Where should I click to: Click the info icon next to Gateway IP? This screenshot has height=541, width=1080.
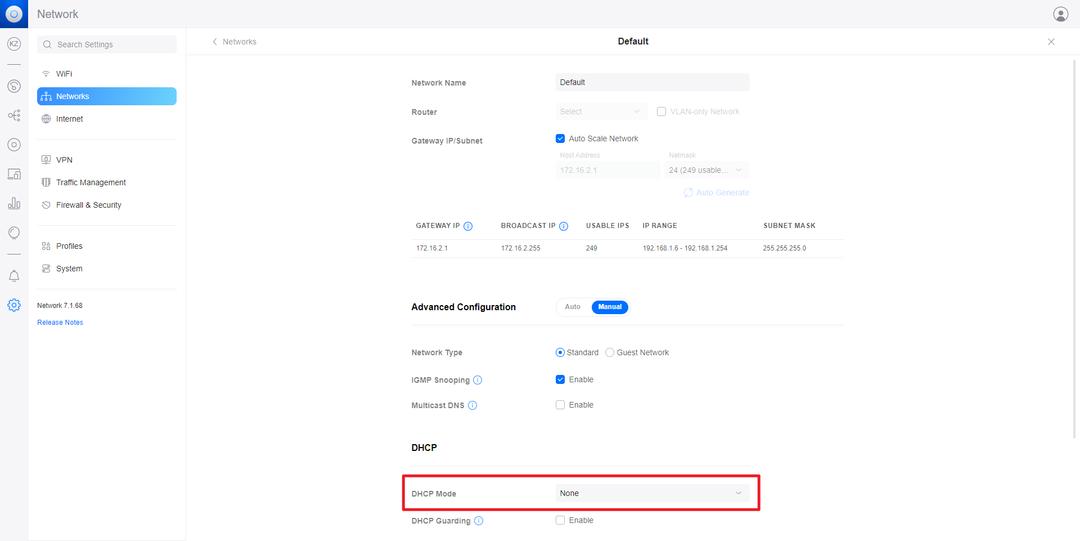tap(468, 226)
